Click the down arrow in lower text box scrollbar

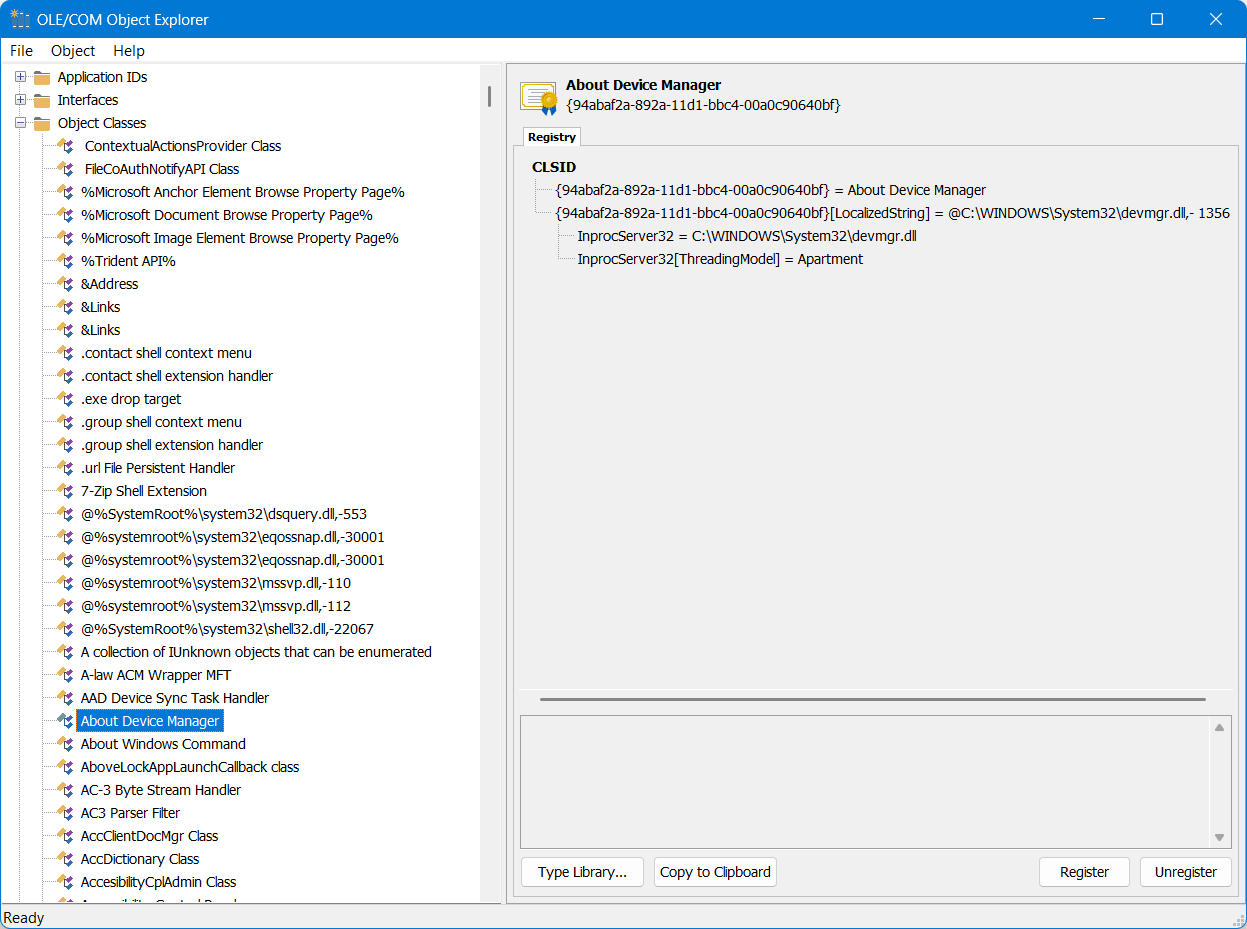pyautogui.click(x=1219, y=837)
